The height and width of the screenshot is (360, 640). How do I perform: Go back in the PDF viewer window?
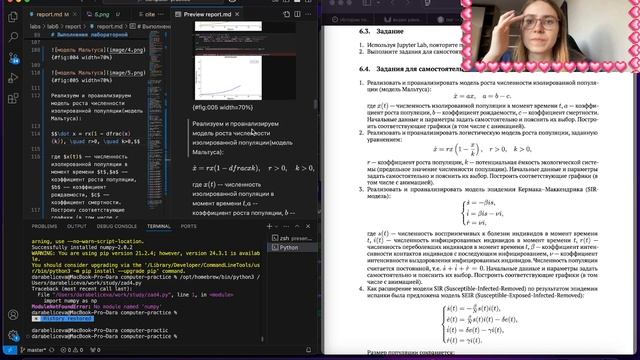[x=392, y=3]
